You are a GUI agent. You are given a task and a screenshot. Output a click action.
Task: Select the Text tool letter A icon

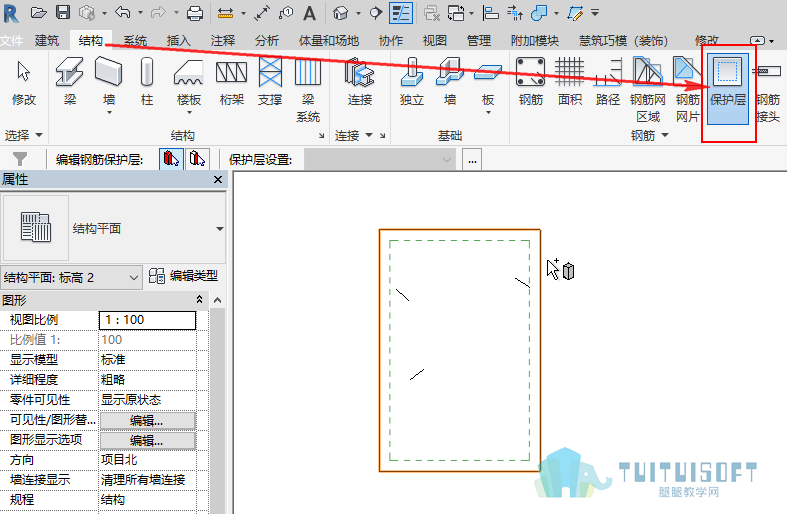coord(310,14)
